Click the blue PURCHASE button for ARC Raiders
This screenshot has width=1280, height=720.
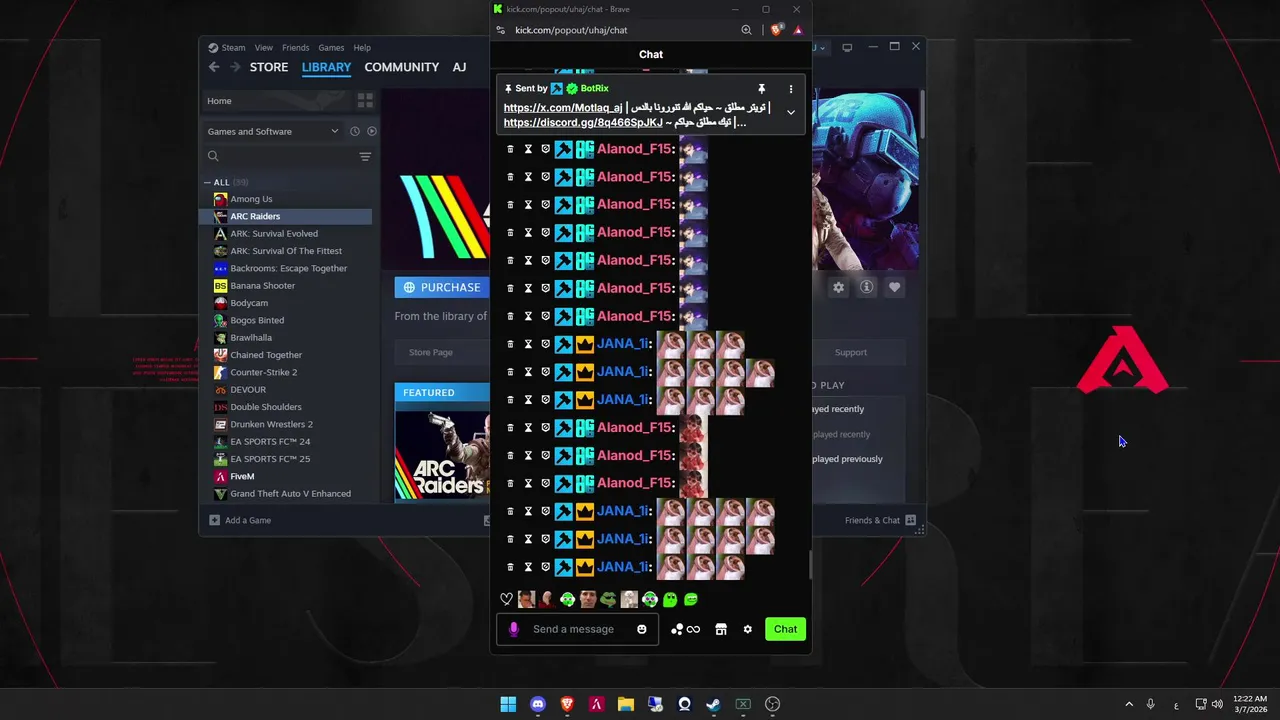(x=441, y=287)
